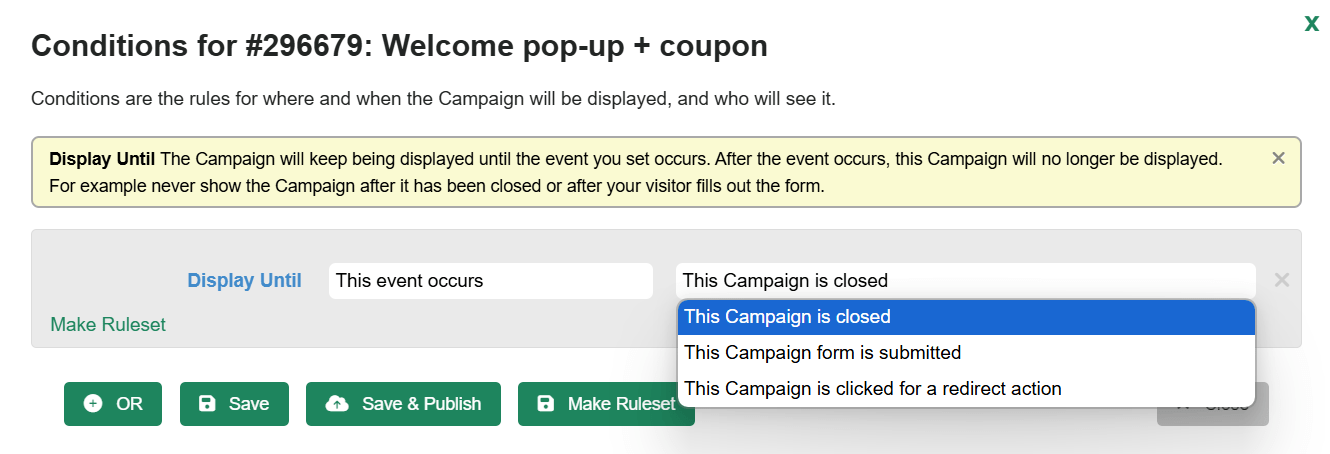Select 'This Campaign is closed' option
The width and height of the screenshot is (1330, 454).
pyautogui.click(x=966, y=317)
